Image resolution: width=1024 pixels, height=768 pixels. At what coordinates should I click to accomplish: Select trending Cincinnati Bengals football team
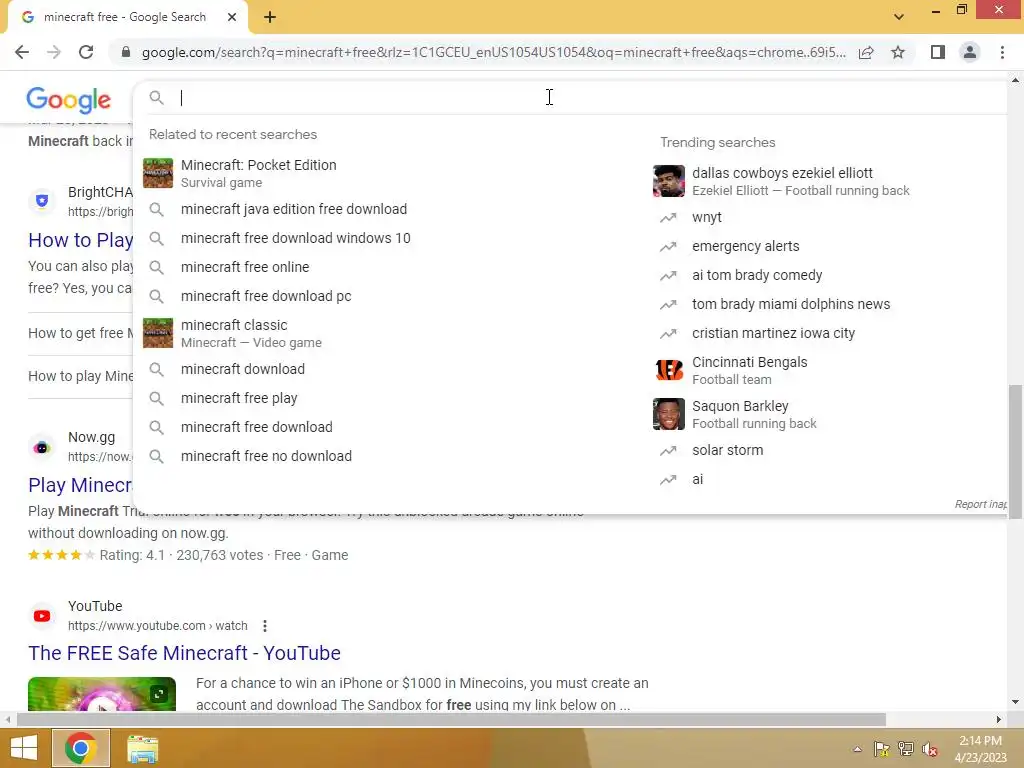(826, 370)
